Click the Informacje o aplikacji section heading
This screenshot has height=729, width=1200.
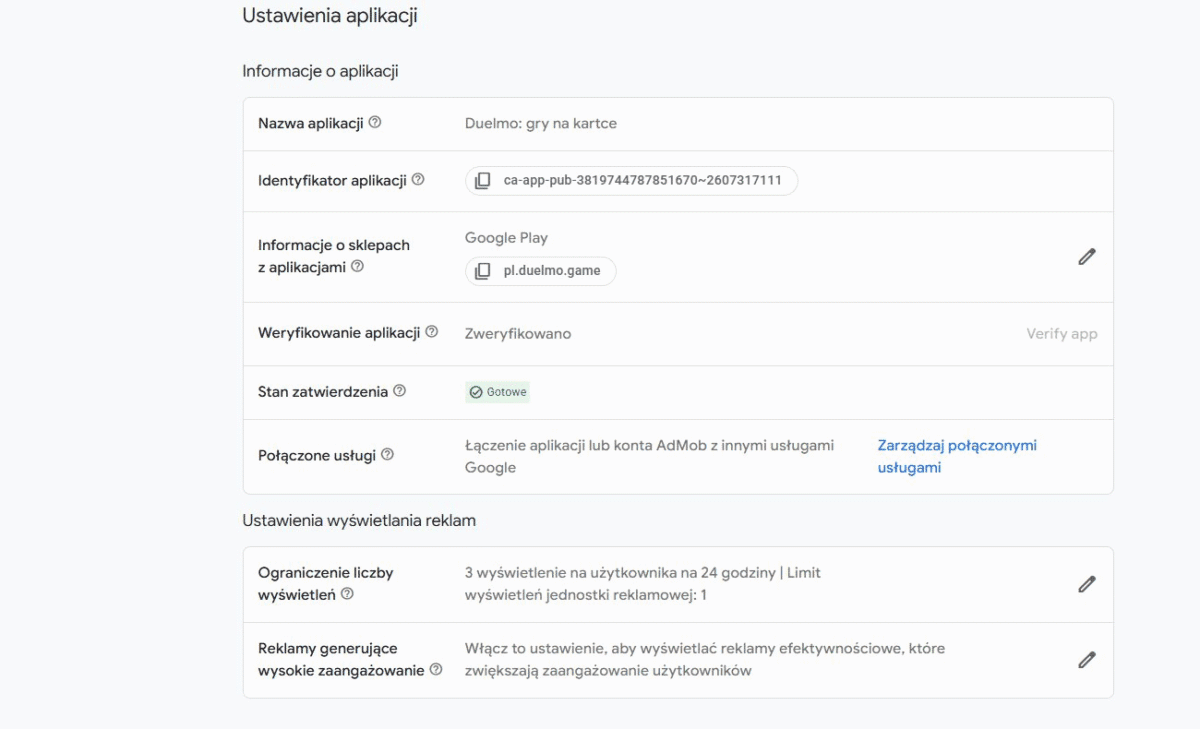click(x=321, y=71)
